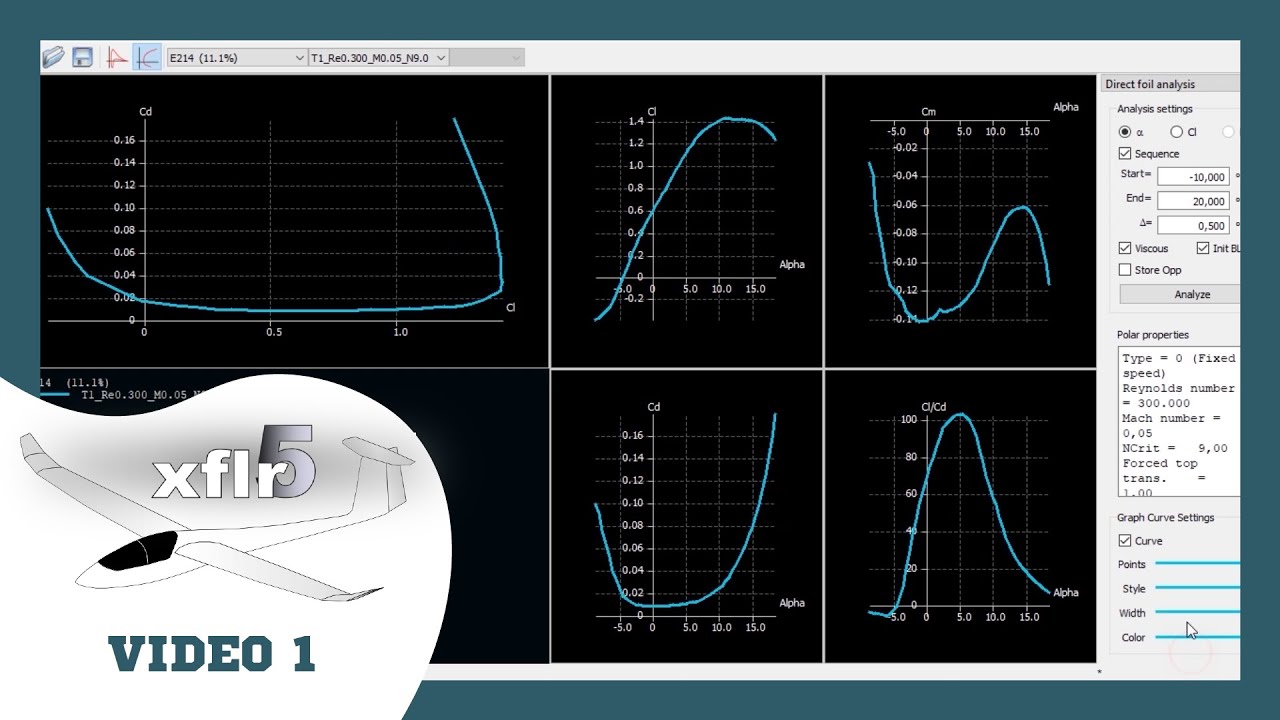
Task: Select the Cl analysis radio button
Action: click(1177, 132)
